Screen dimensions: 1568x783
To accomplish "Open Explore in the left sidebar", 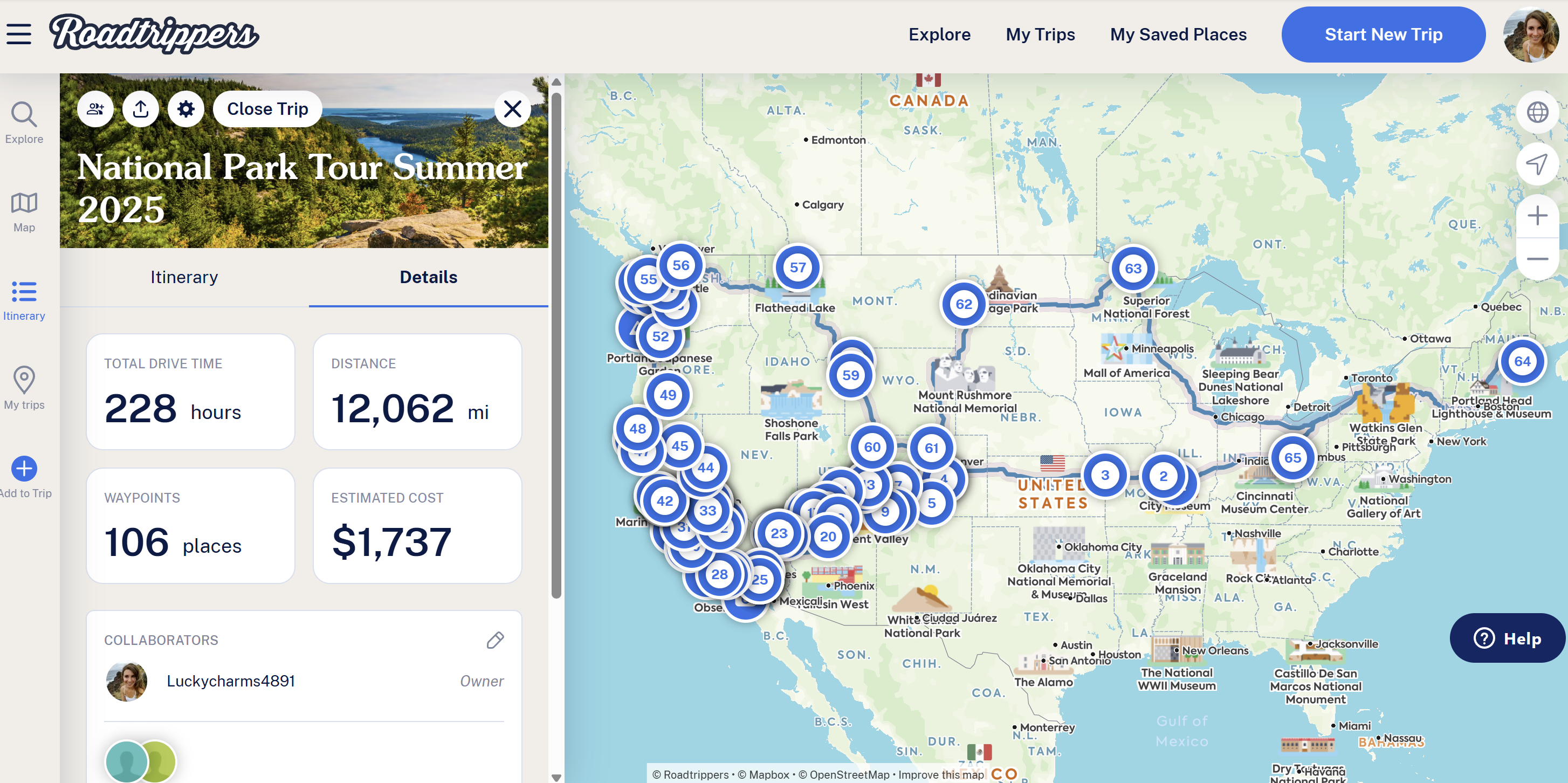I will click(x=24, y=123).
